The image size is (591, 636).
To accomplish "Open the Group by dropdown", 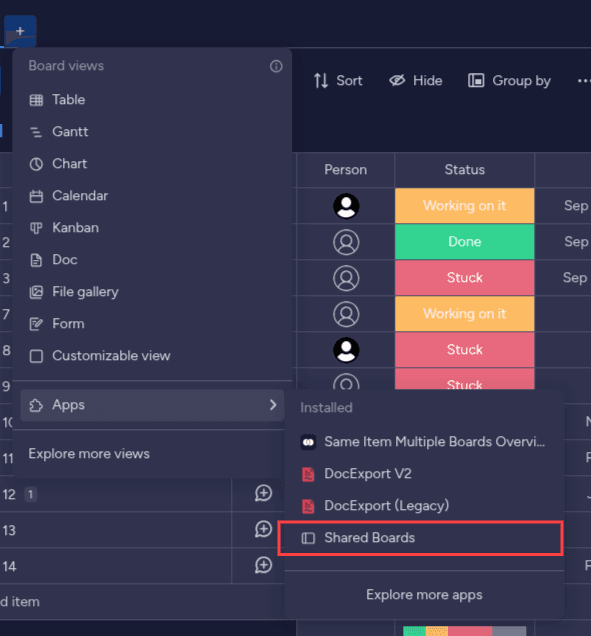I will click(509, 80).
